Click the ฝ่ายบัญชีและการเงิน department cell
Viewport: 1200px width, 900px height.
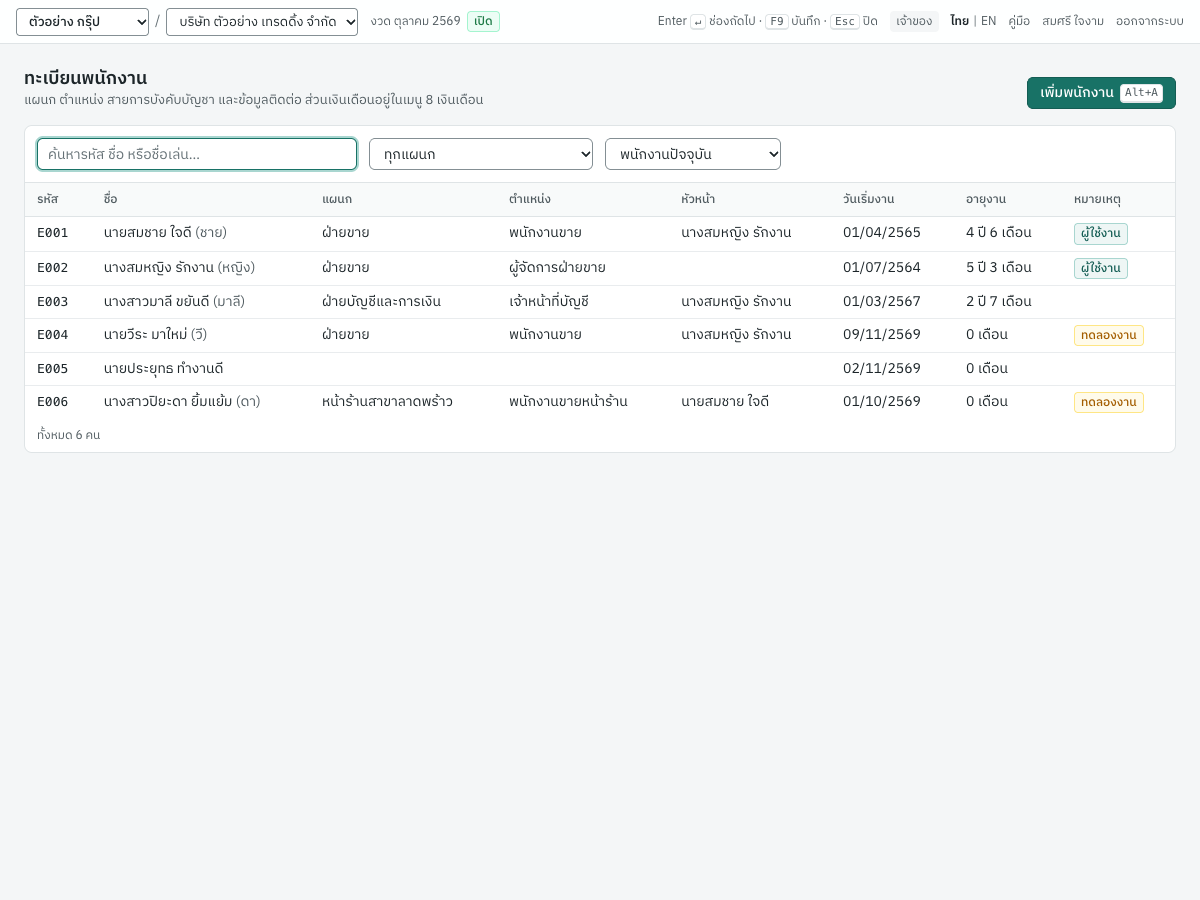tap(381, 302)
